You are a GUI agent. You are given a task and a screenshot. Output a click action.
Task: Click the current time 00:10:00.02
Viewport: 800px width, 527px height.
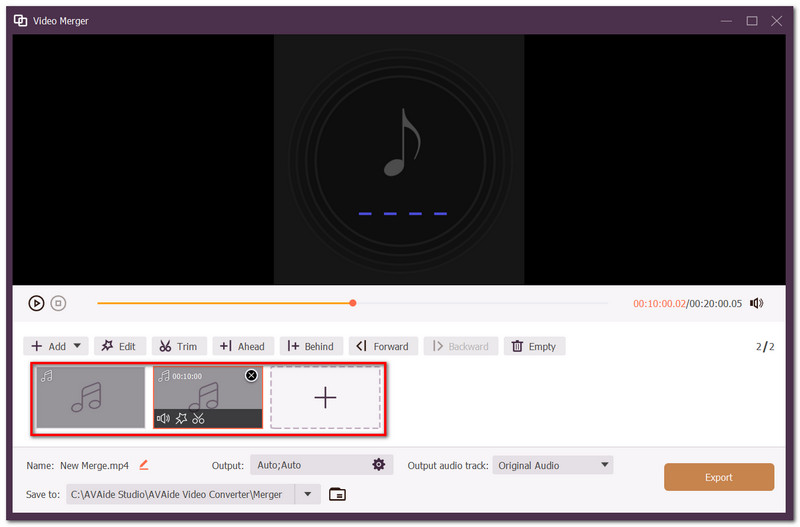coord(659,304)
